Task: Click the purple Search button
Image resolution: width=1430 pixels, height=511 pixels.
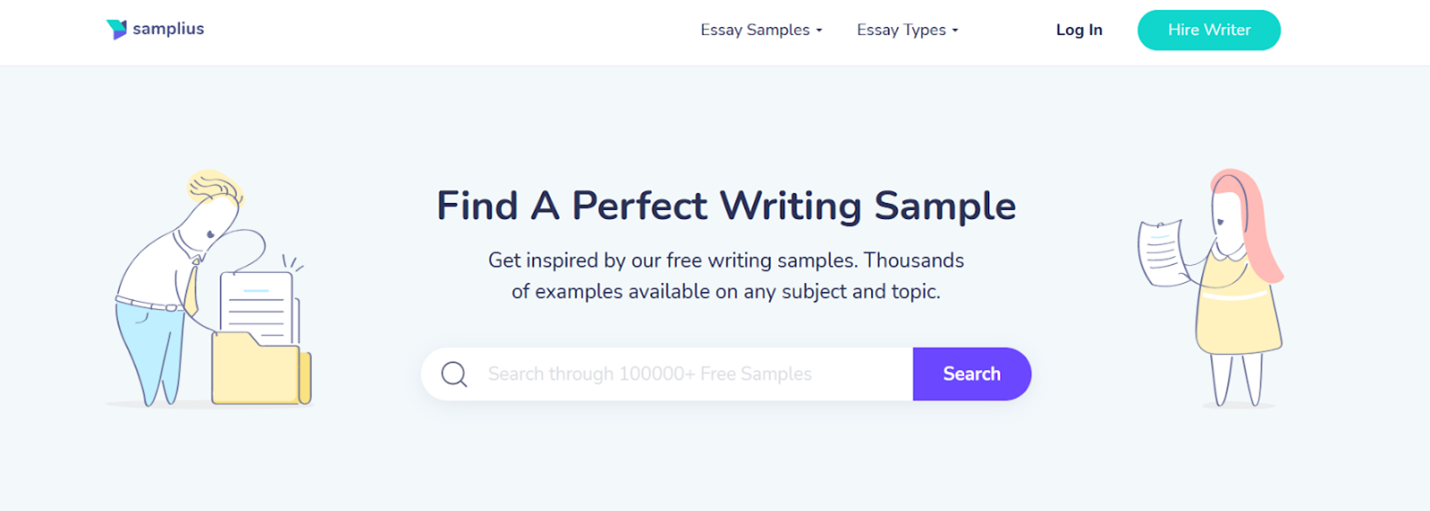Action: click(x=971, y=374)
